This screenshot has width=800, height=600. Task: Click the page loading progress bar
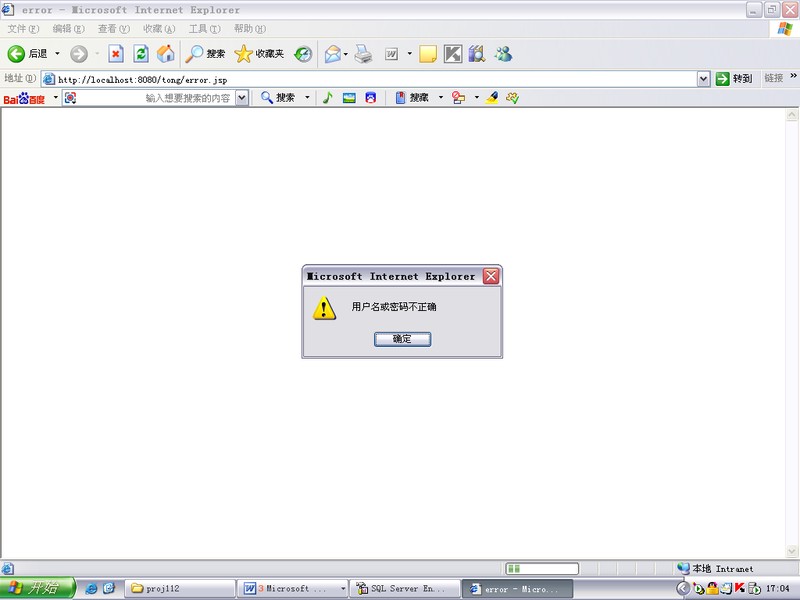542,568
